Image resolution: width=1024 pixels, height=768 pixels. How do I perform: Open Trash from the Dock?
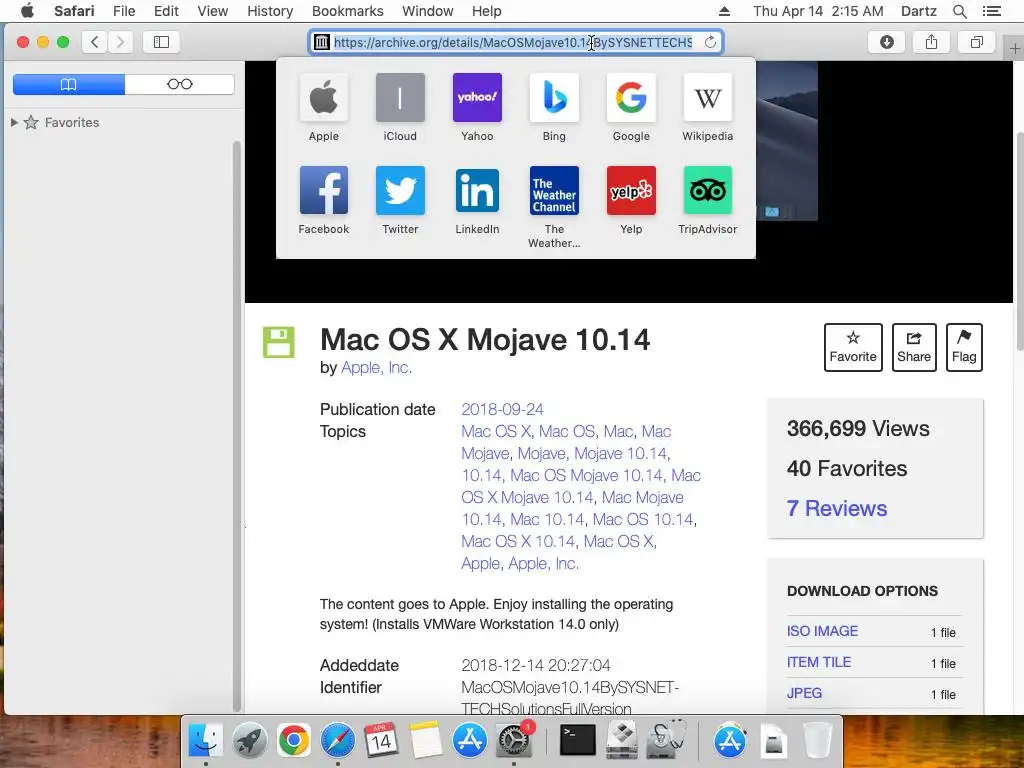click(817, 741)
